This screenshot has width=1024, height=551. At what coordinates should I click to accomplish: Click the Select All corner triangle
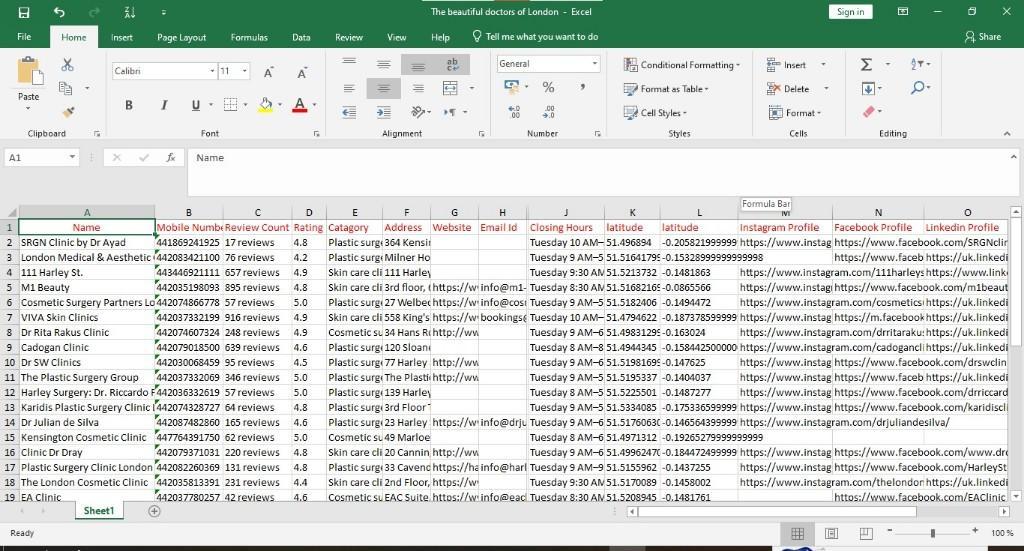tap(11, 213)
